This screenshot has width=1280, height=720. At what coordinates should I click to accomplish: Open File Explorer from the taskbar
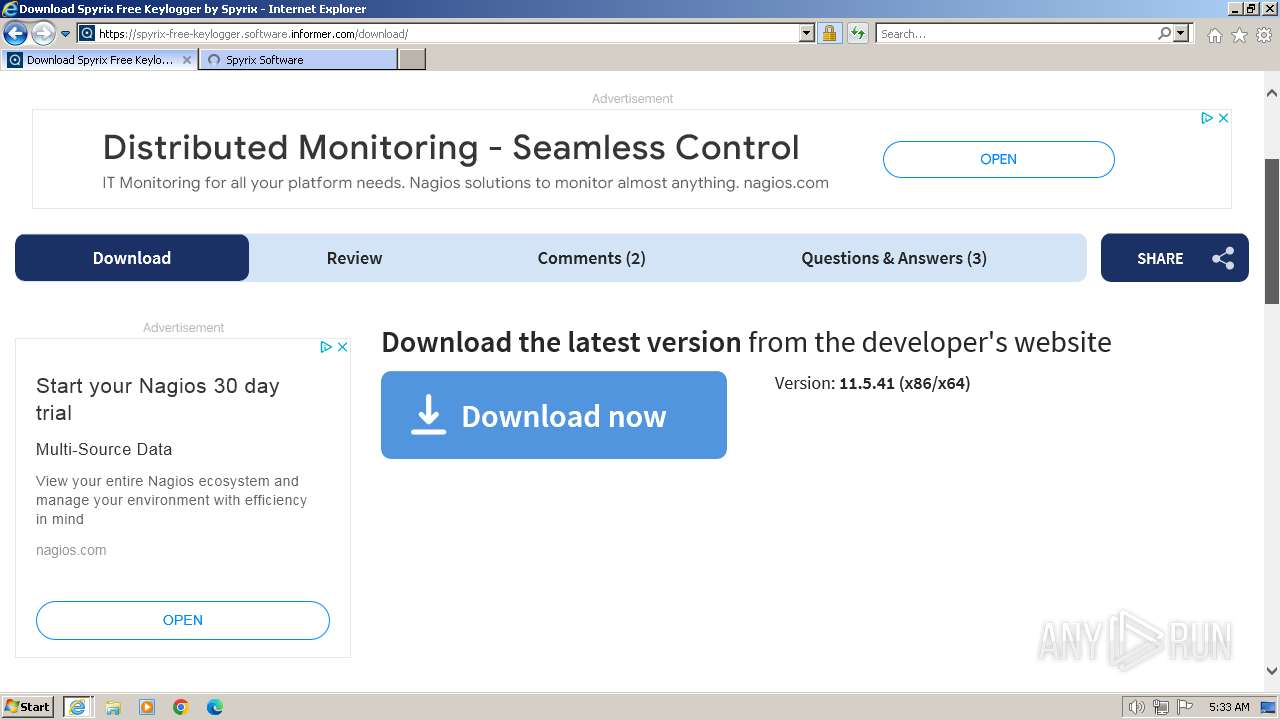tap(113, 707)
